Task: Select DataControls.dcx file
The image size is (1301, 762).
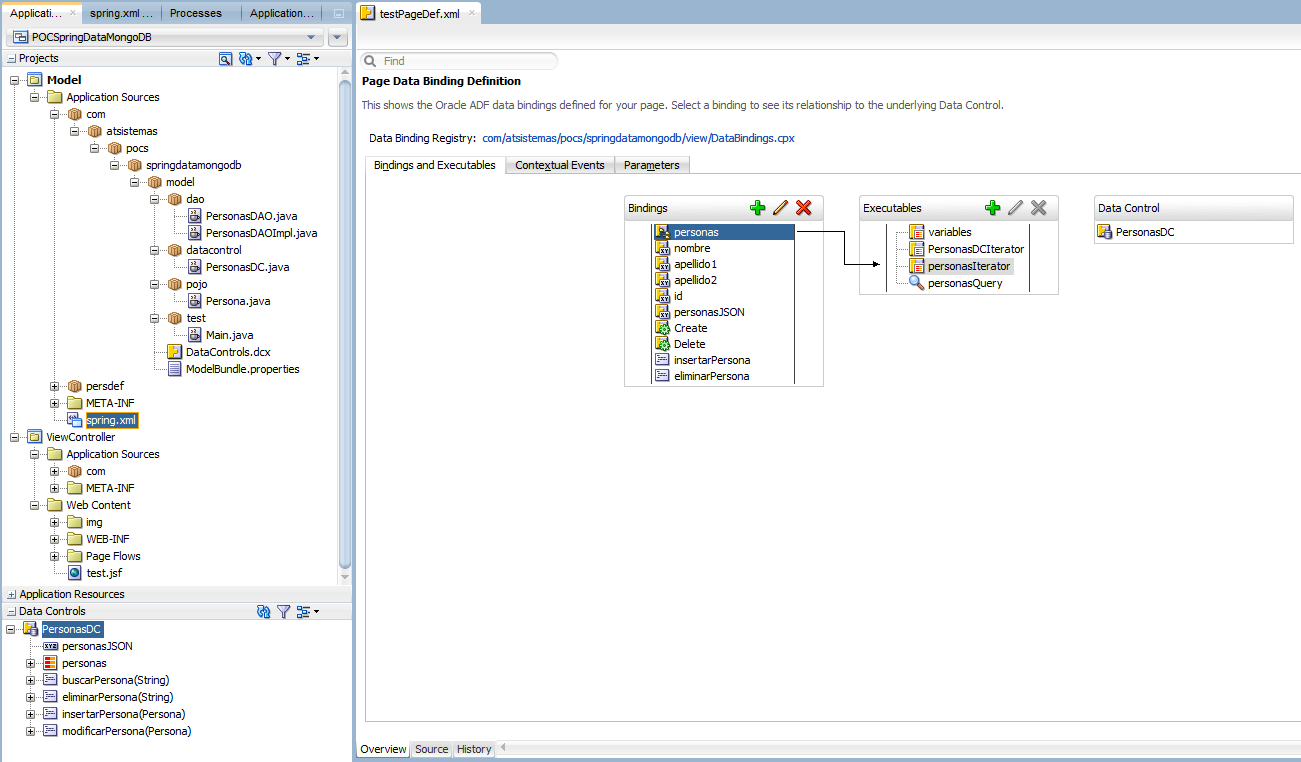Action: pyautogui.click(x=228, y=352)
